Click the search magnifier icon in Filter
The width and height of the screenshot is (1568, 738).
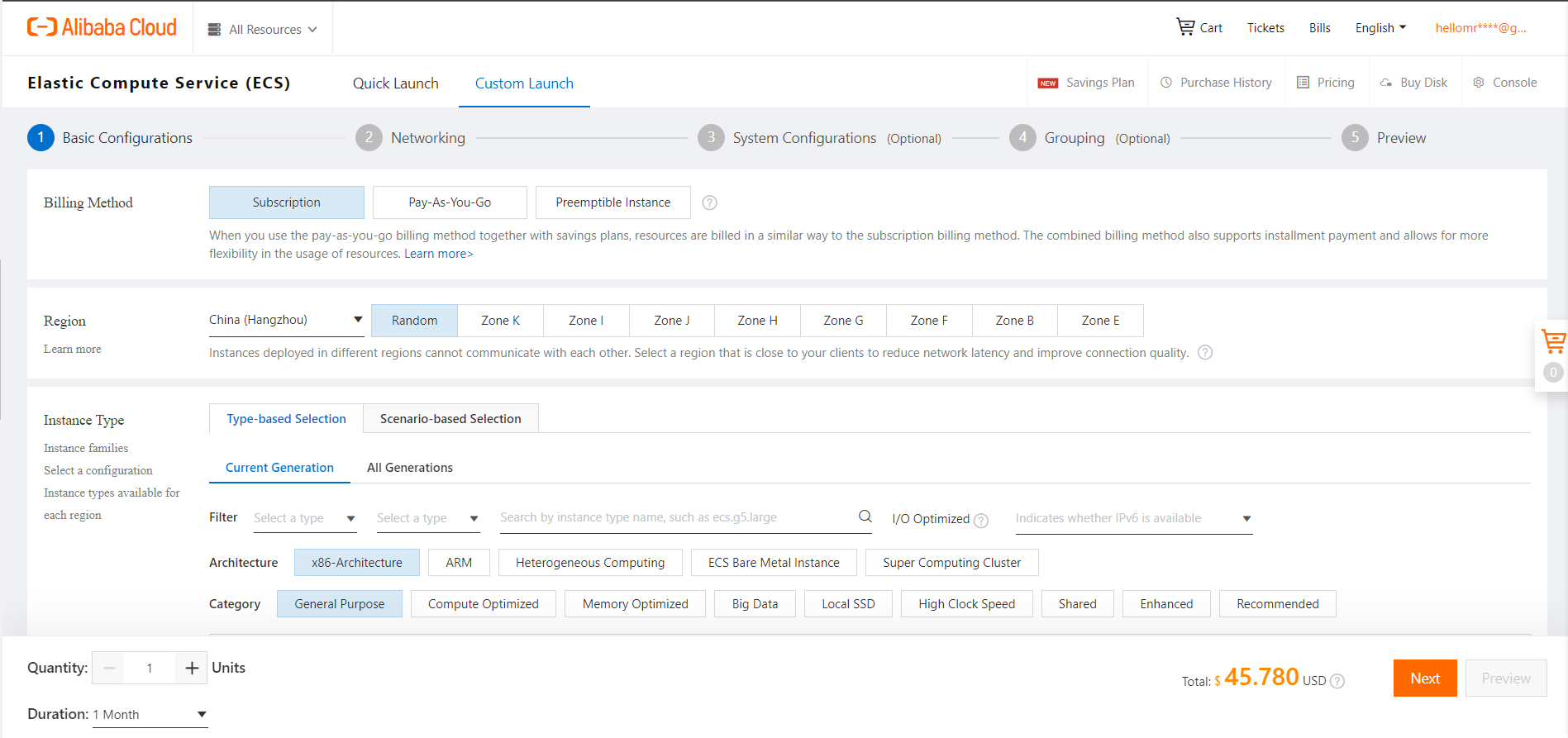(x=865, y=517)
